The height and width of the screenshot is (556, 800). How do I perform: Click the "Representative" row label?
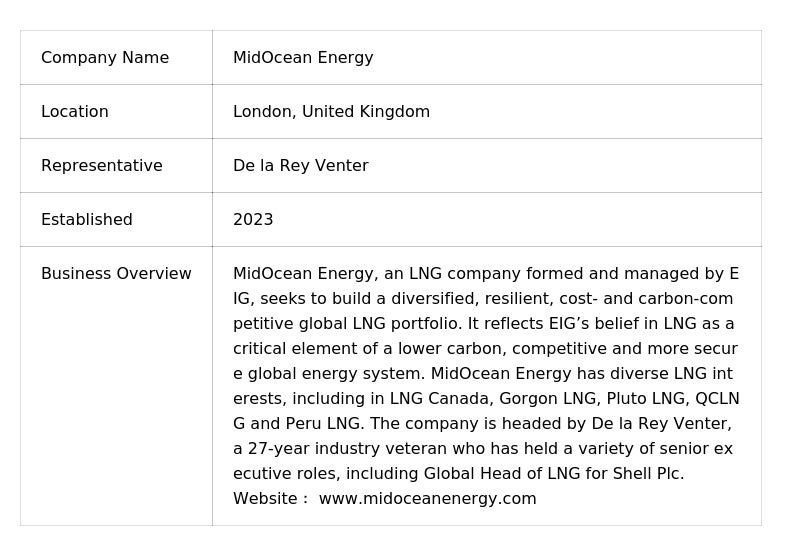pos(101,166)
